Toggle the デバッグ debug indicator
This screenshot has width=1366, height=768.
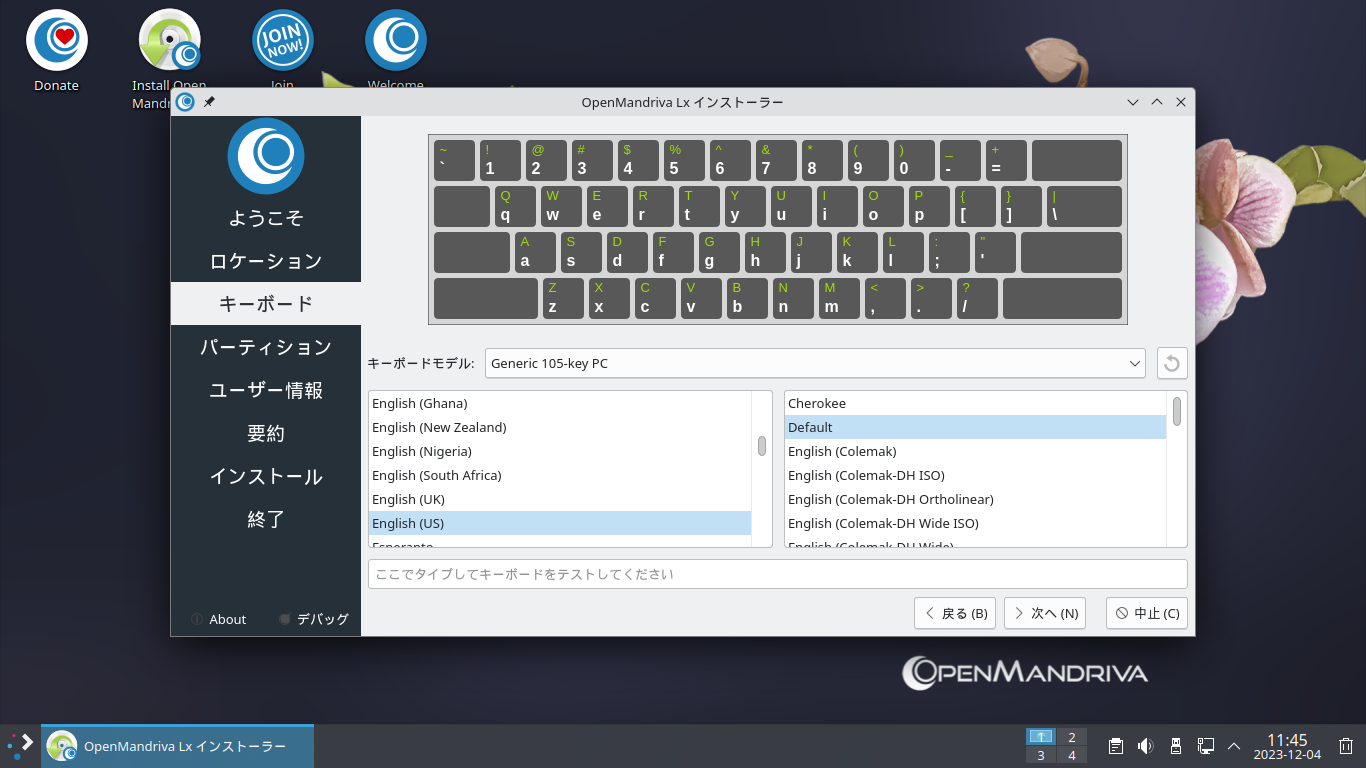pyautogui.click(x=285, y=619)
